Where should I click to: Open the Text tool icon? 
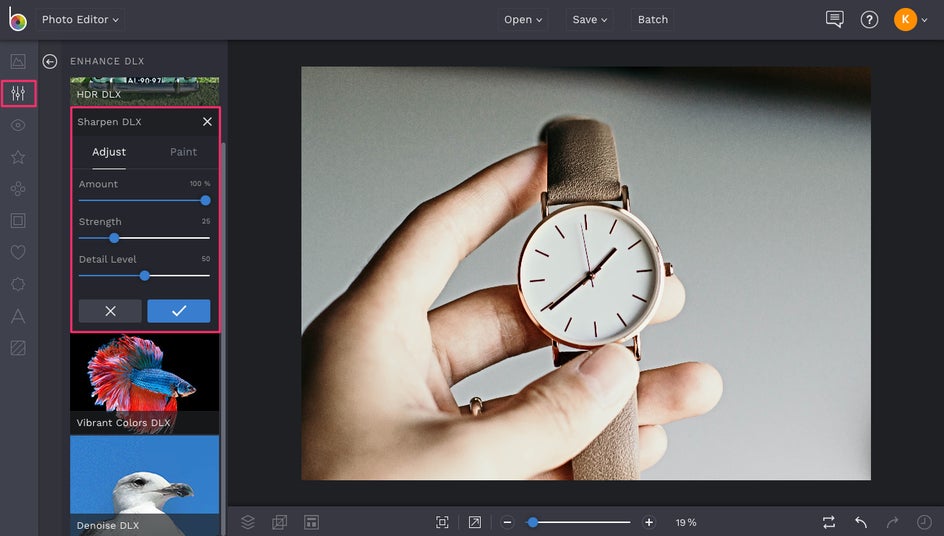point(18,316)
